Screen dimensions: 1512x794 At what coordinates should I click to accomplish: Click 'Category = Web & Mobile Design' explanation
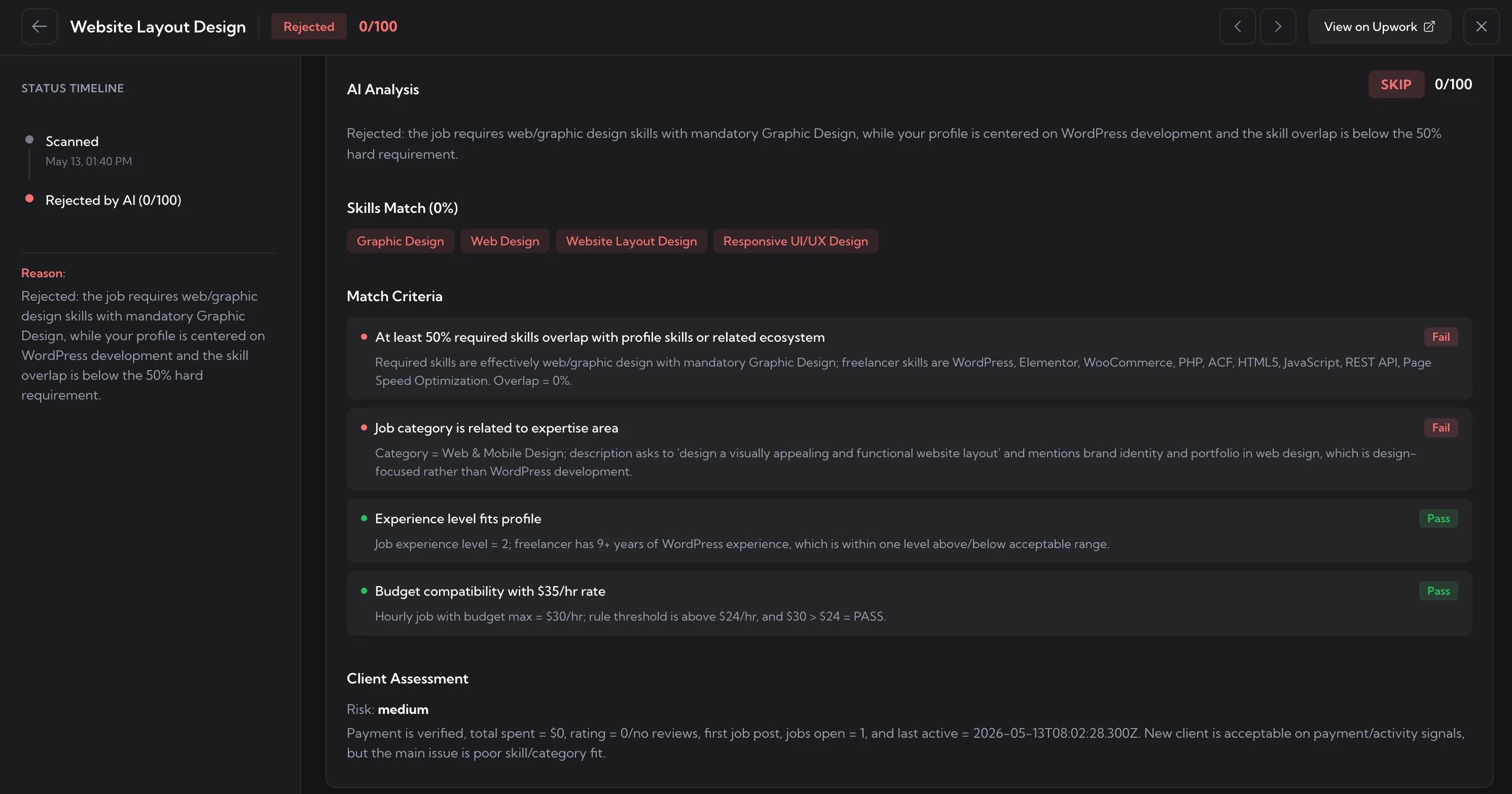[x=896, y=462]
